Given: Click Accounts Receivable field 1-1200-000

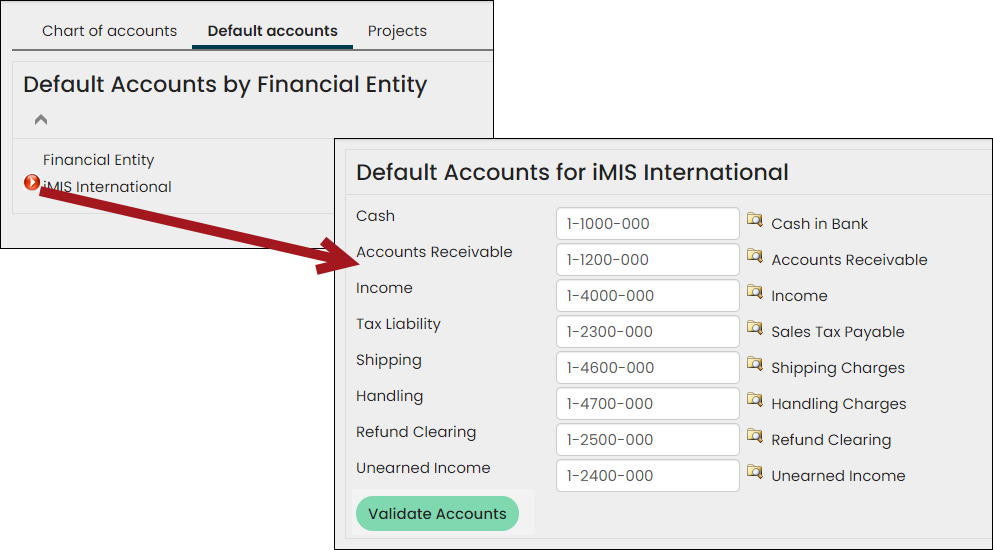Looking at the screenshot, I should click(x=648, y=260).
